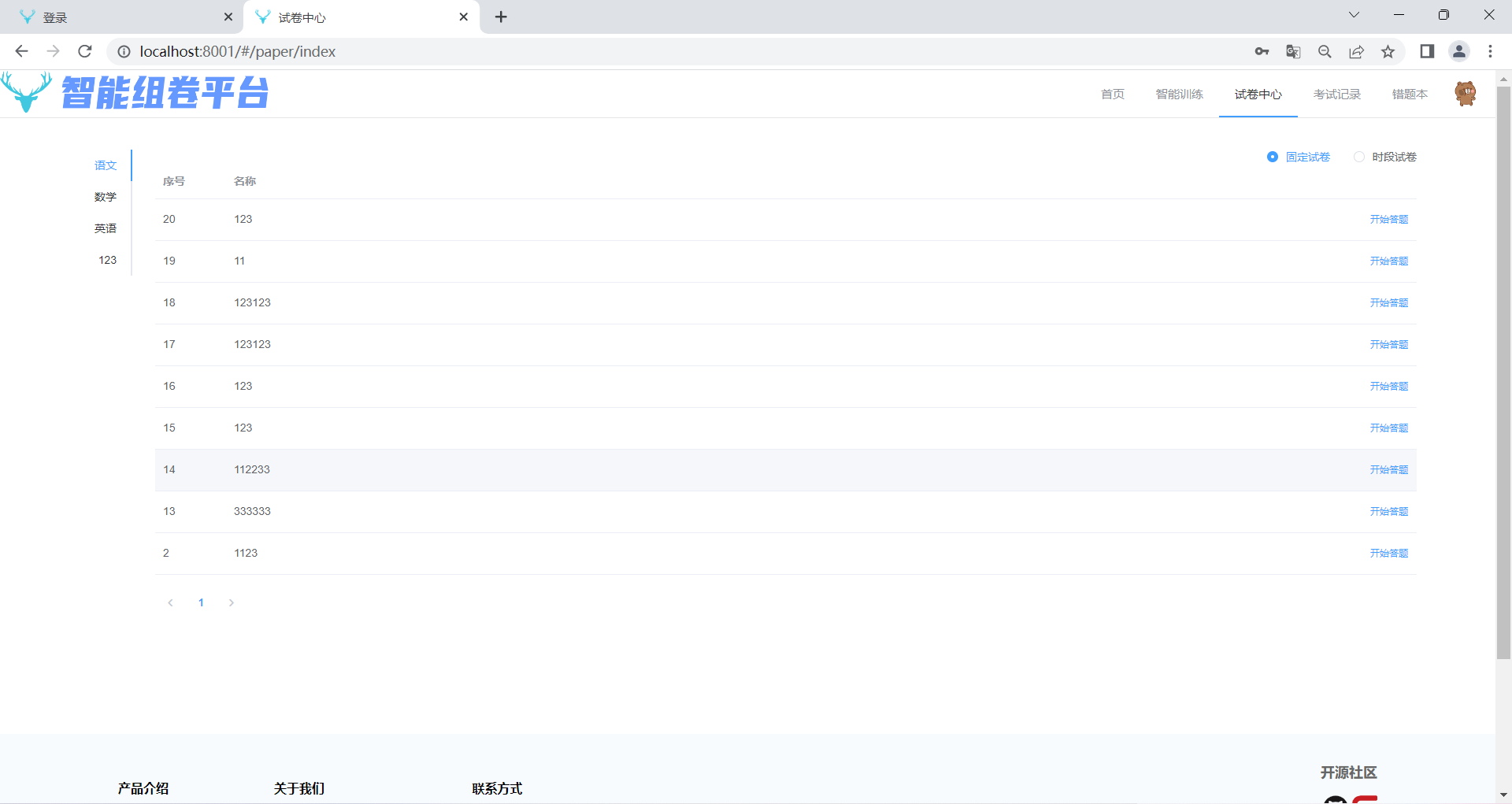Click the deer logo of 智能组卷平台
The image size is (1512, 804).
click(27, 92)
